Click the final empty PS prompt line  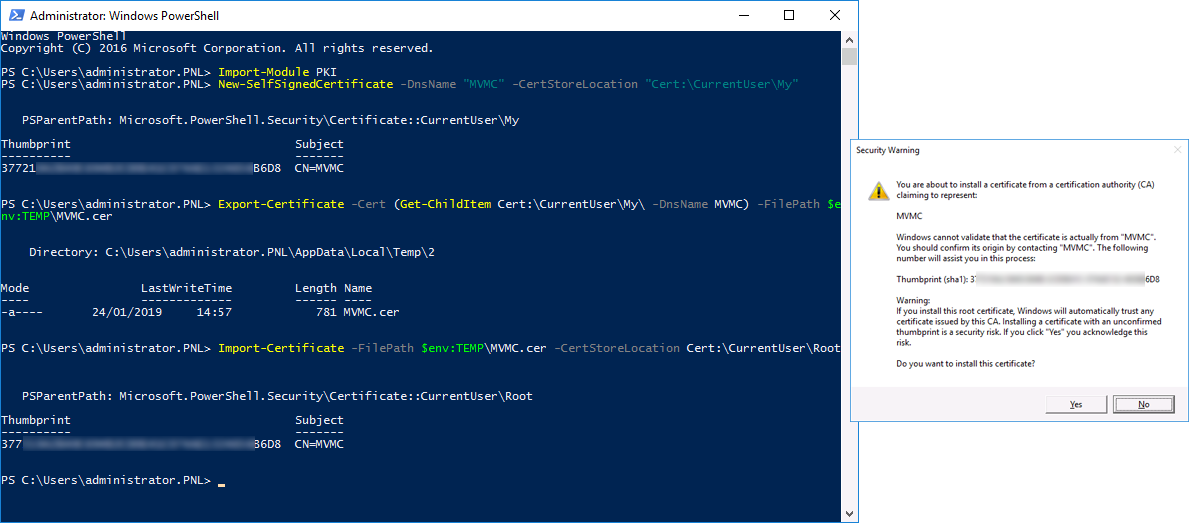point(113,480)
